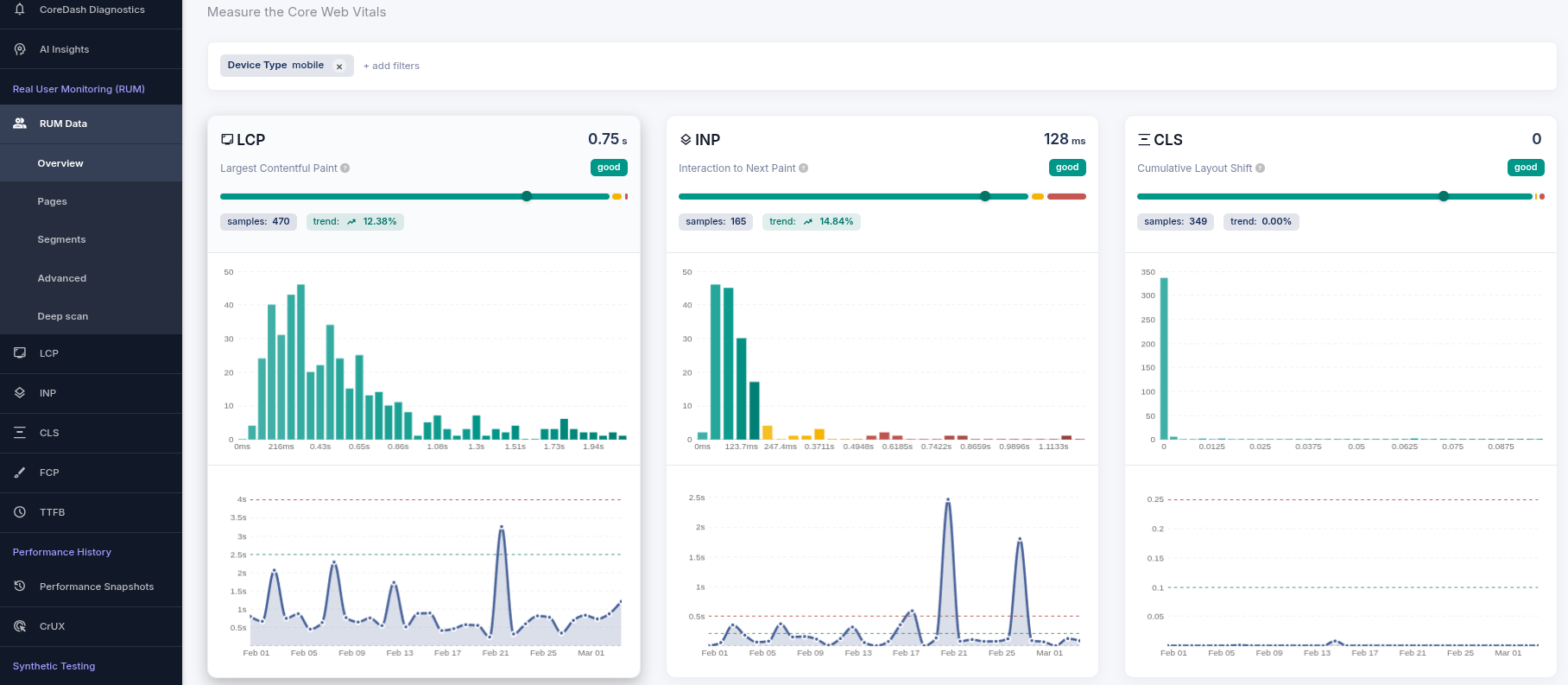Click the CoreDash Diagnostics bell icon
1568x685 pixels.
pyautogui.click(x=20, y=10)
